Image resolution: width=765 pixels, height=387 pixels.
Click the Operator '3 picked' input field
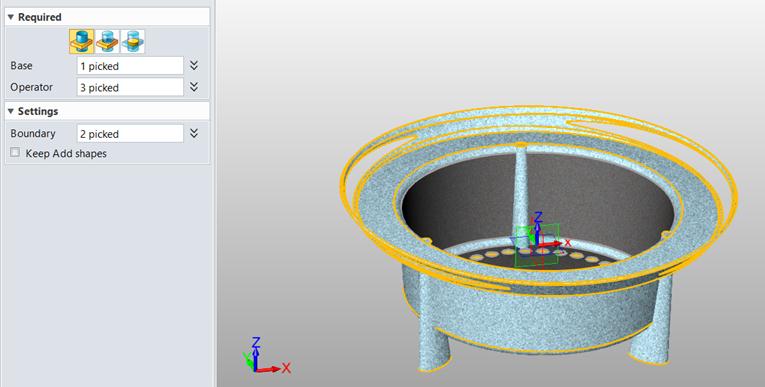point(130,87)
